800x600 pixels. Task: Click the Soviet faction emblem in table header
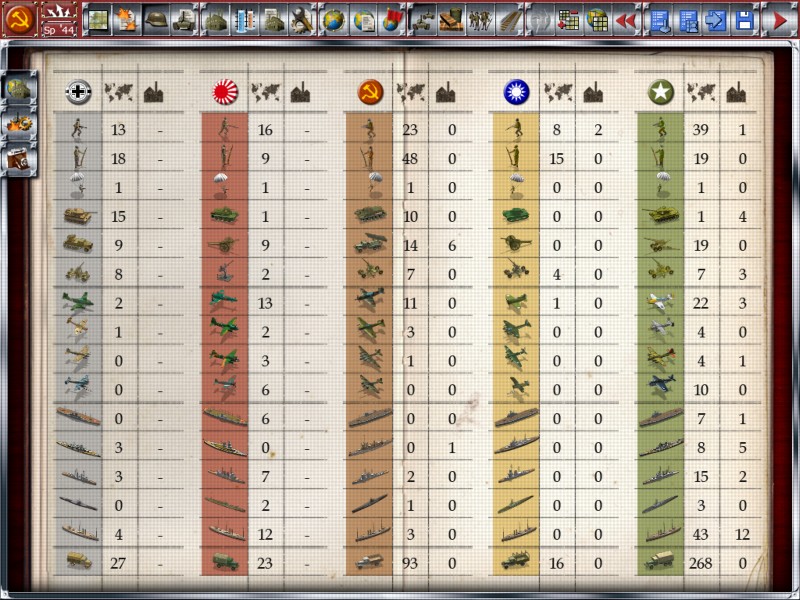(x=370, y=92)
